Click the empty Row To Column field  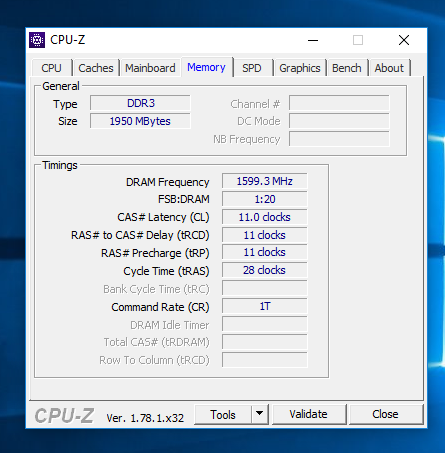[x=265, y=360]
